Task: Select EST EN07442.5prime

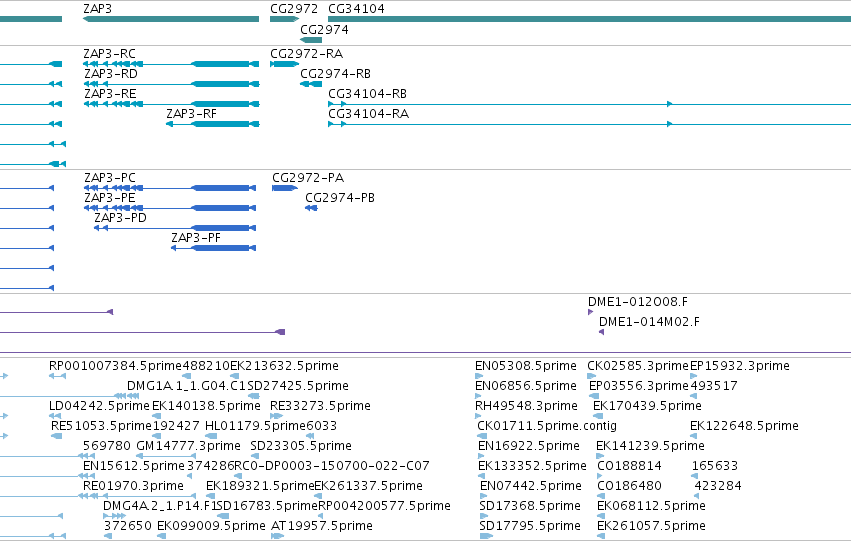Action: pyautogui.click(x=531, y=487)
